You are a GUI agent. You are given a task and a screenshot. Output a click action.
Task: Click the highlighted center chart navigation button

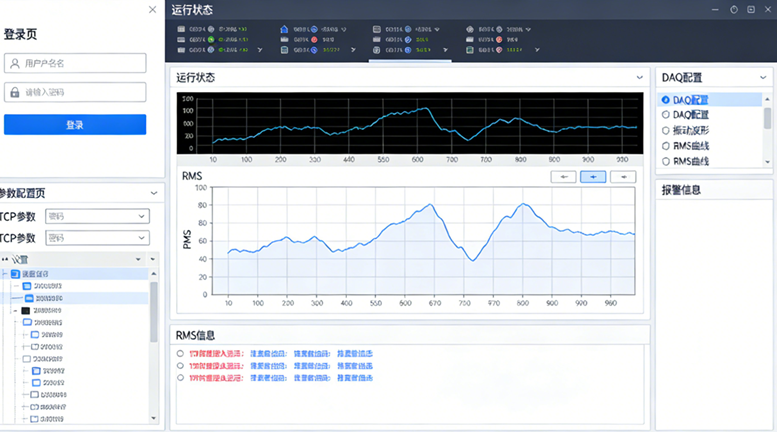click(594, 177)
